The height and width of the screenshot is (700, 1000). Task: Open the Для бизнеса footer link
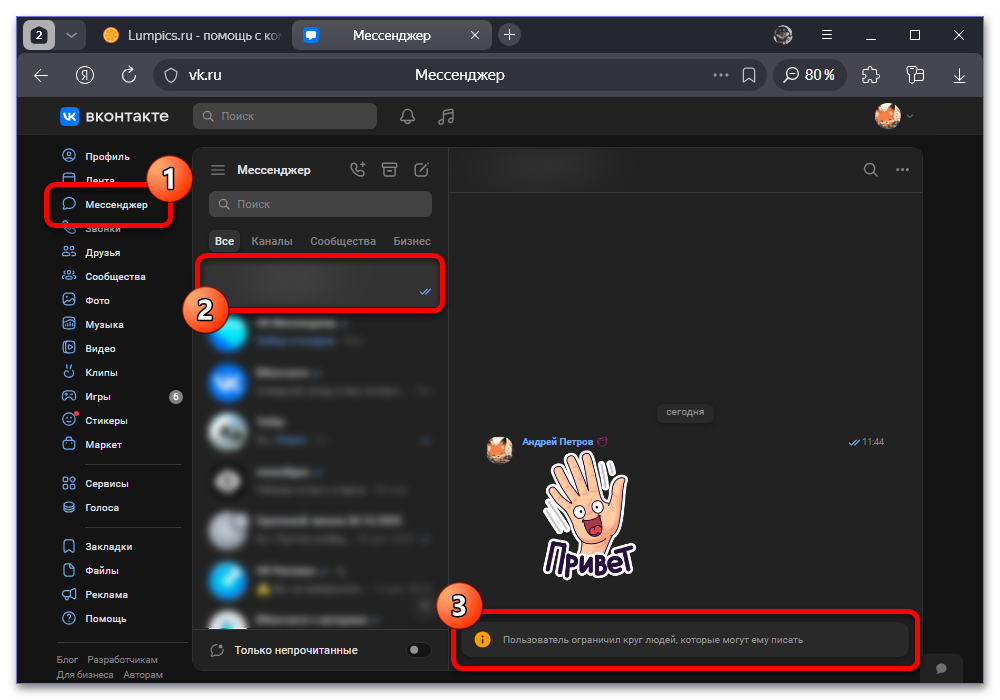point(85,674)
